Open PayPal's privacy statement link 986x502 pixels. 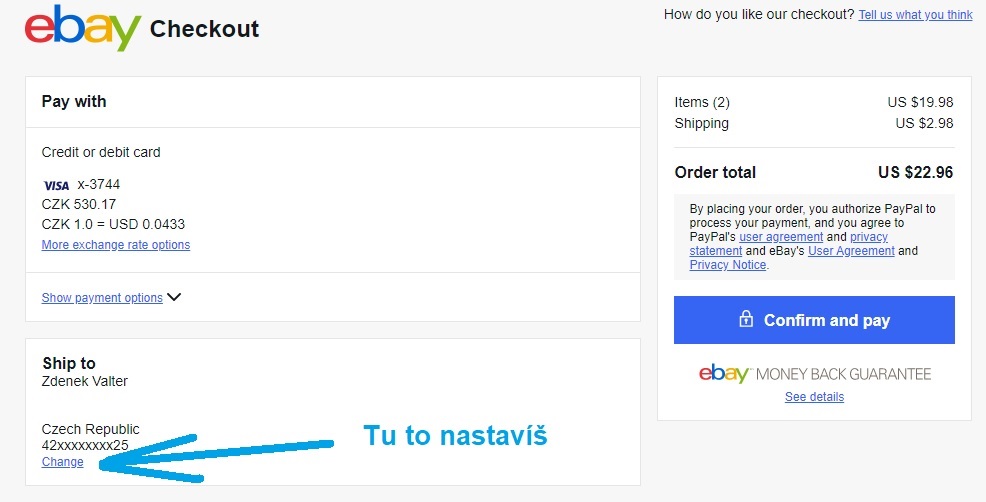(x=869, y=237)
